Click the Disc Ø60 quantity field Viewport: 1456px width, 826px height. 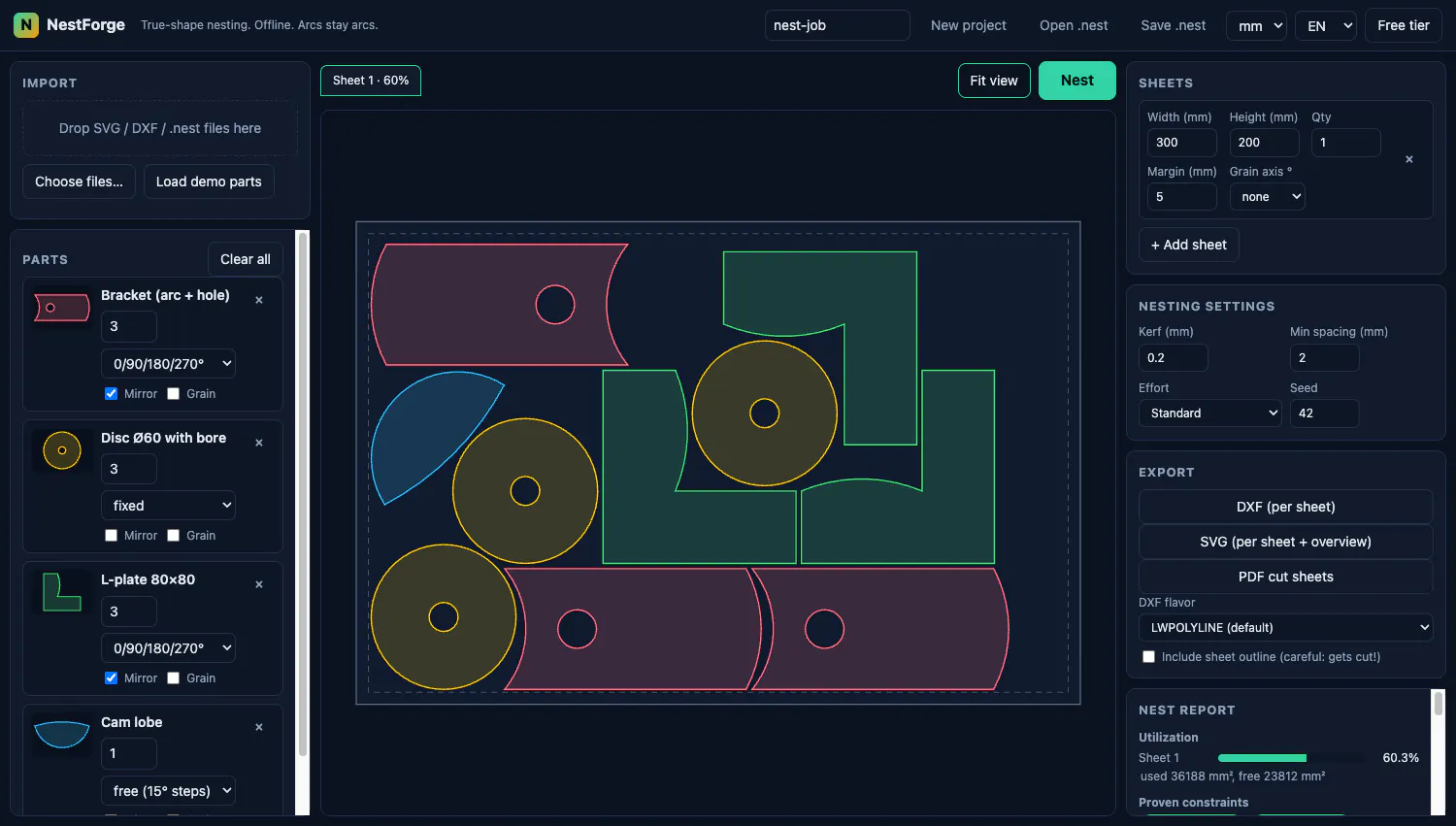point(128,469)
